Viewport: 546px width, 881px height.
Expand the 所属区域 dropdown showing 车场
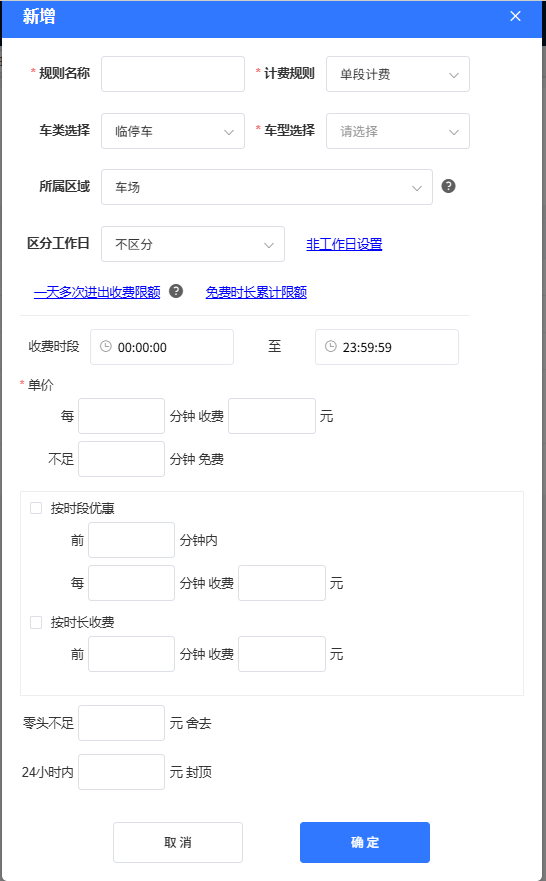267,187
